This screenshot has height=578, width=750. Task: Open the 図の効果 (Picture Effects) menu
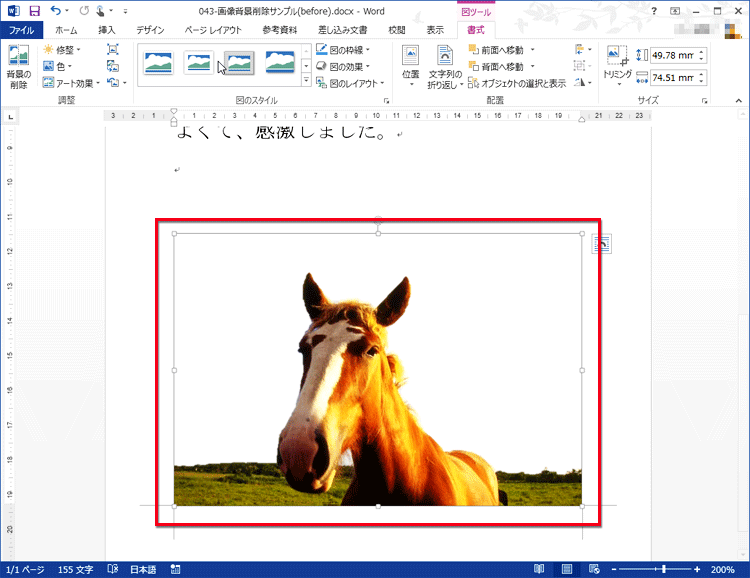[343, 67]
